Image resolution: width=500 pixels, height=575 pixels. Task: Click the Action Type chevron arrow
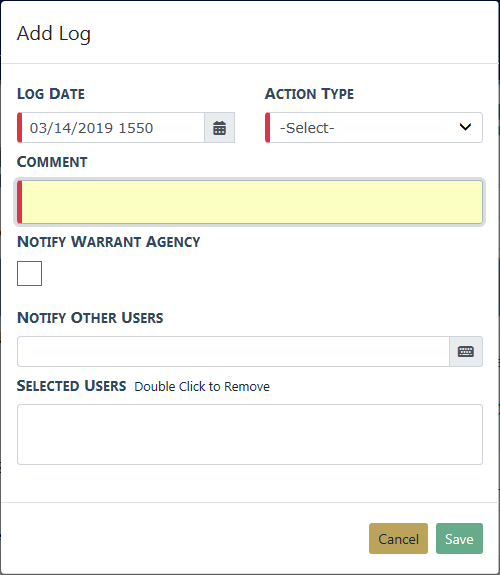tap(465, 127)
